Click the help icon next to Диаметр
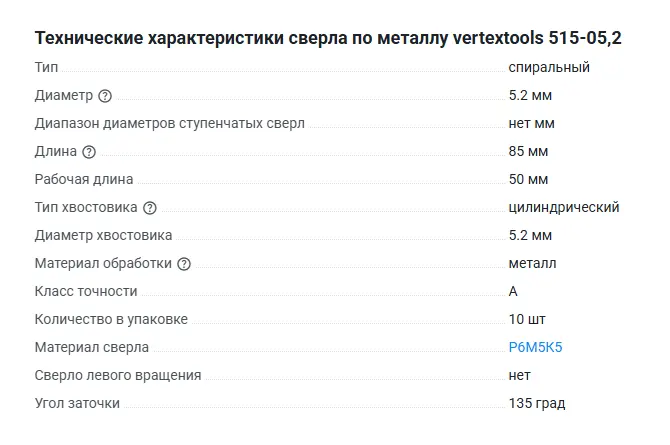 pyautogui.click(x=105, y=96)
